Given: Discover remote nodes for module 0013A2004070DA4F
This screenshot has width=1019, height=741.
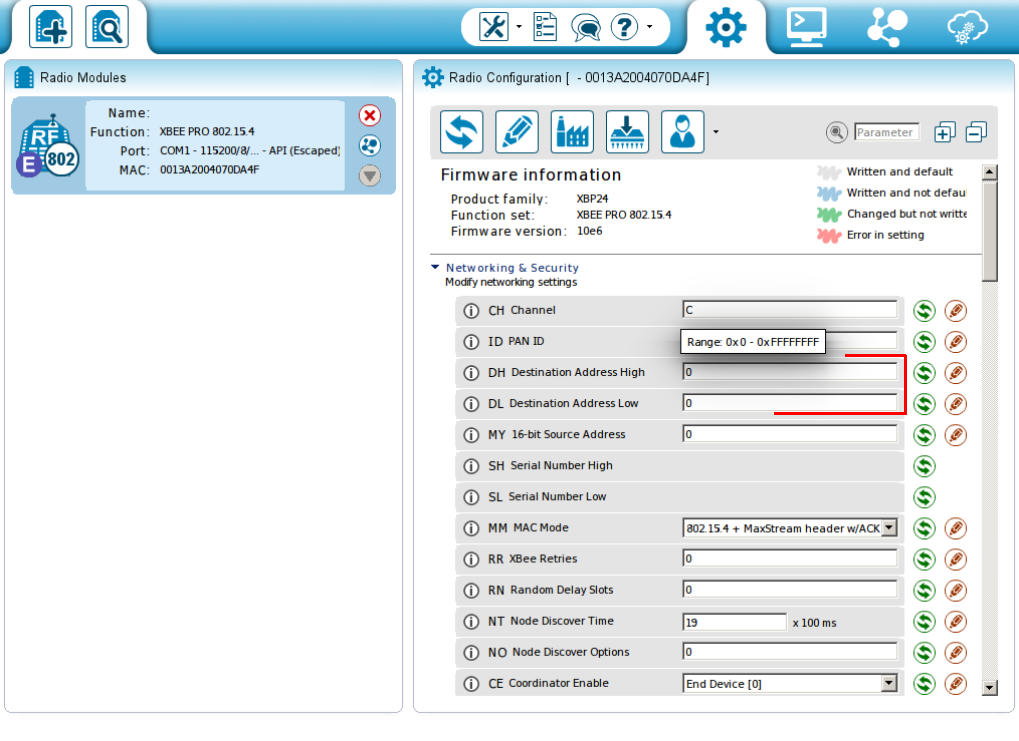Looking at the screenshot, I should pos(370,146).
